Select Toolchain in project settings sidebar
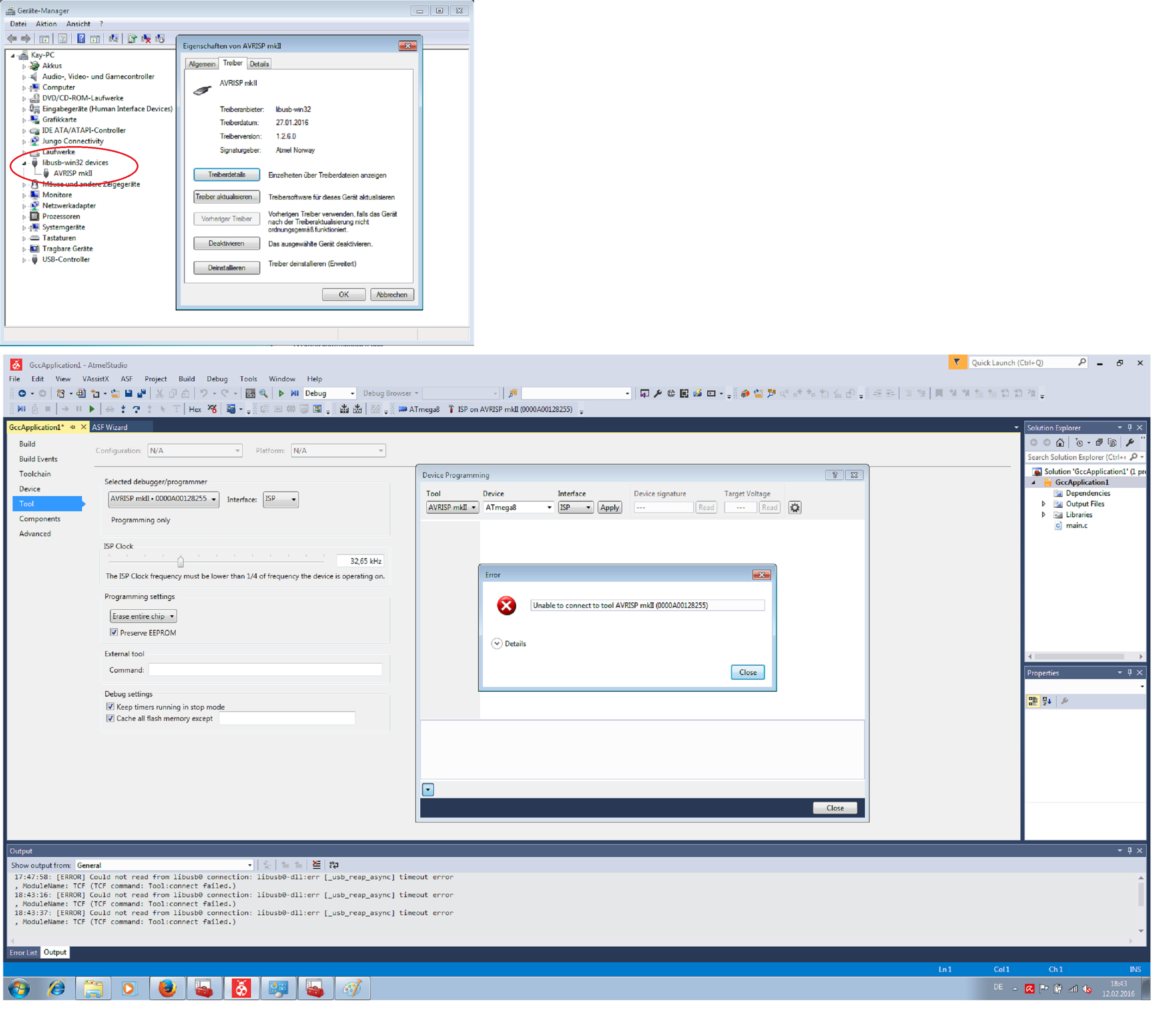Screen dimensions: 1176x1028 35,474
